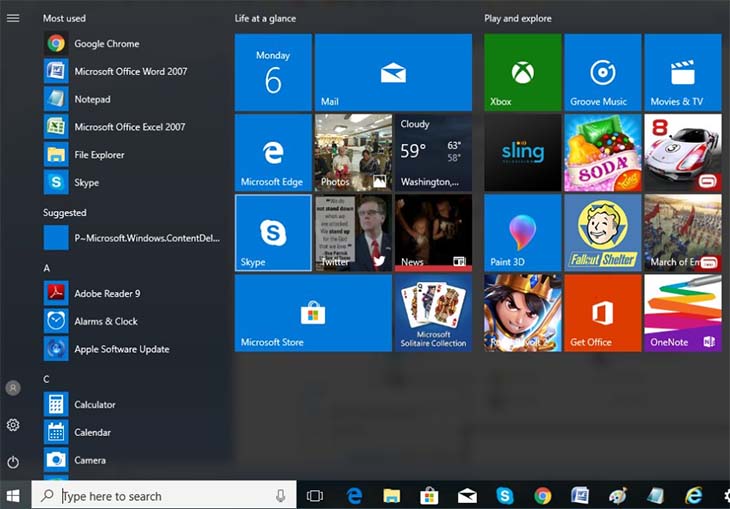The height and width of the screenshot is (509, 730).
Task: Open the News tile
Action: [433, 233]
